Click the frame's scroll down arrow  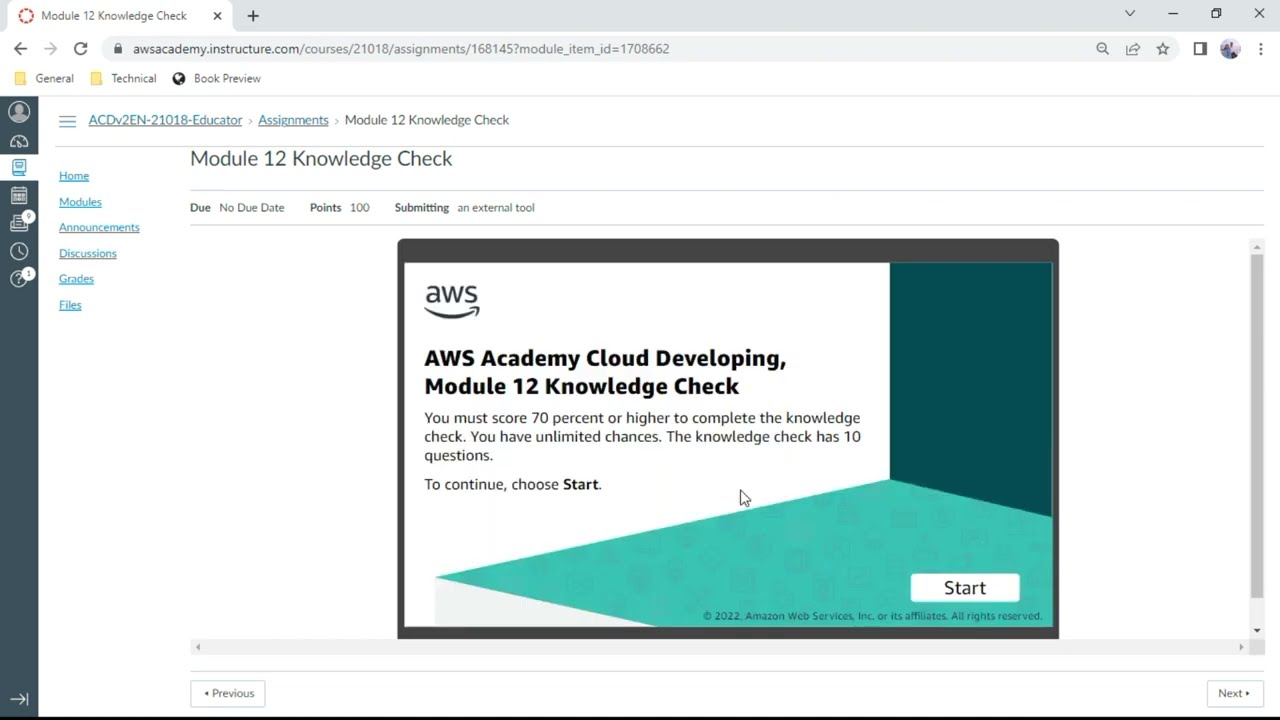(1257, 631)
